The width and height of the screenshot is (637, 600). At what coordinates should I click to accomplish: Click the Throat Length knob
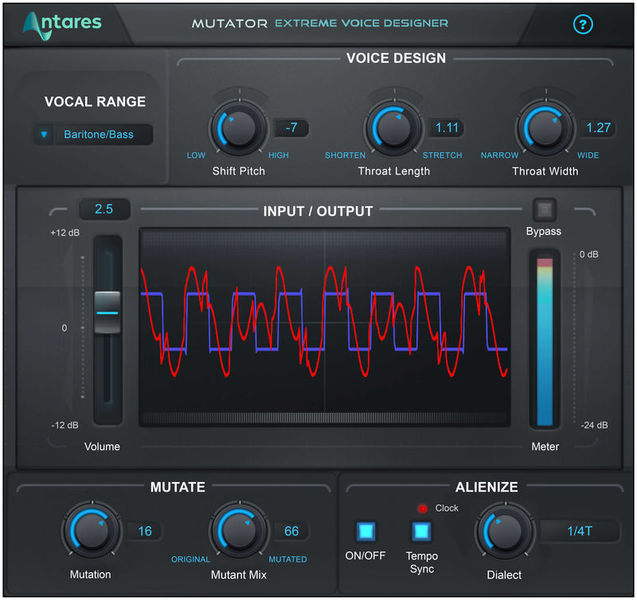point(394,128)
